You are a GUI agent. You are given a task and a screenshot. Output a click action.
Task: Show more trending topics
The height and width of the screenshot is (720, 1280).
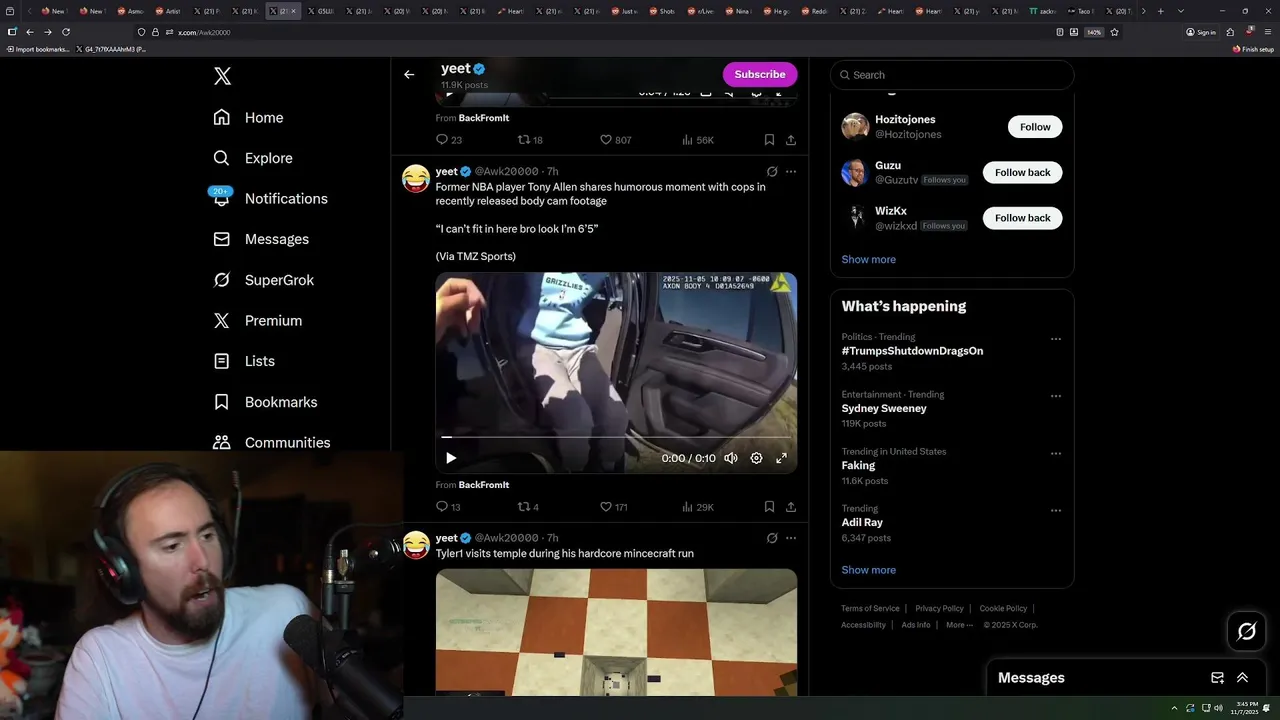868,570
